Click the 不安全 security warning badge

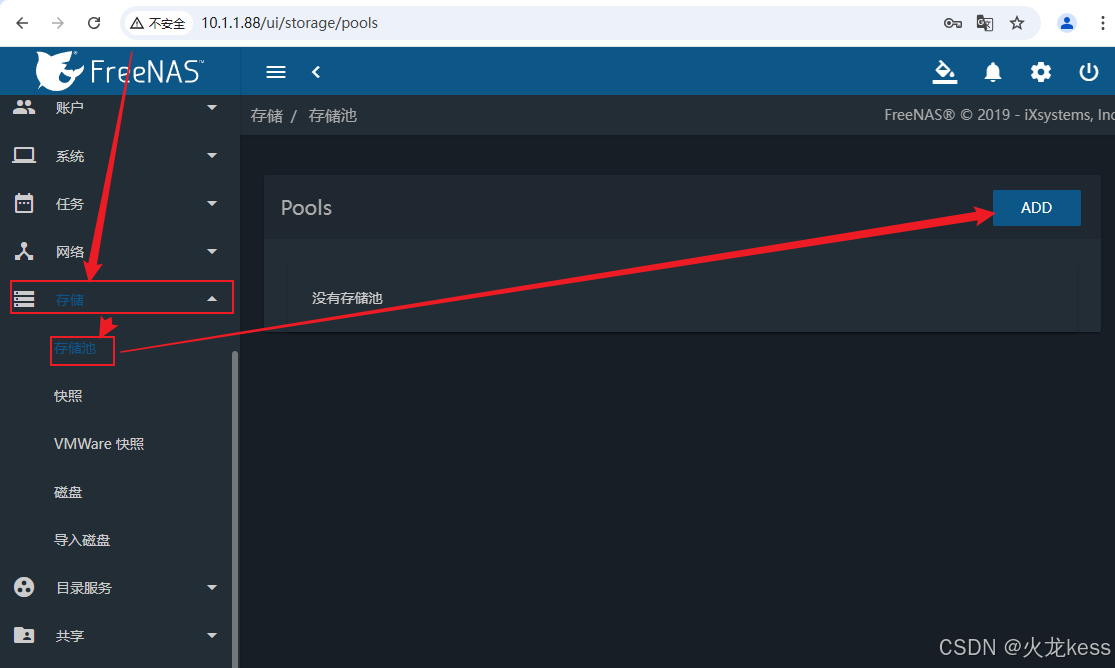(x=158, y=23)
